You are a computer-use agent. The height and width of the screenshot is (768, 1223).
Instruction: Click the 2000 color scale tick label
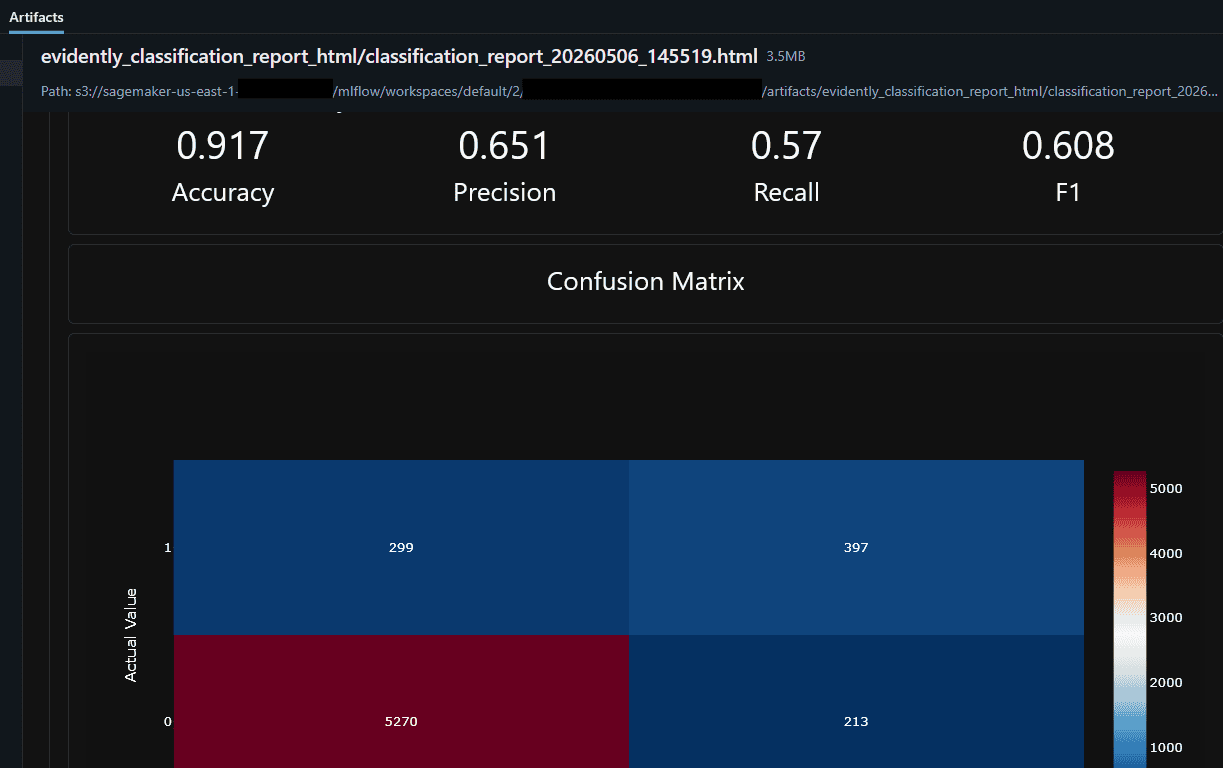pyautogui.click(x=1166, y=682)
